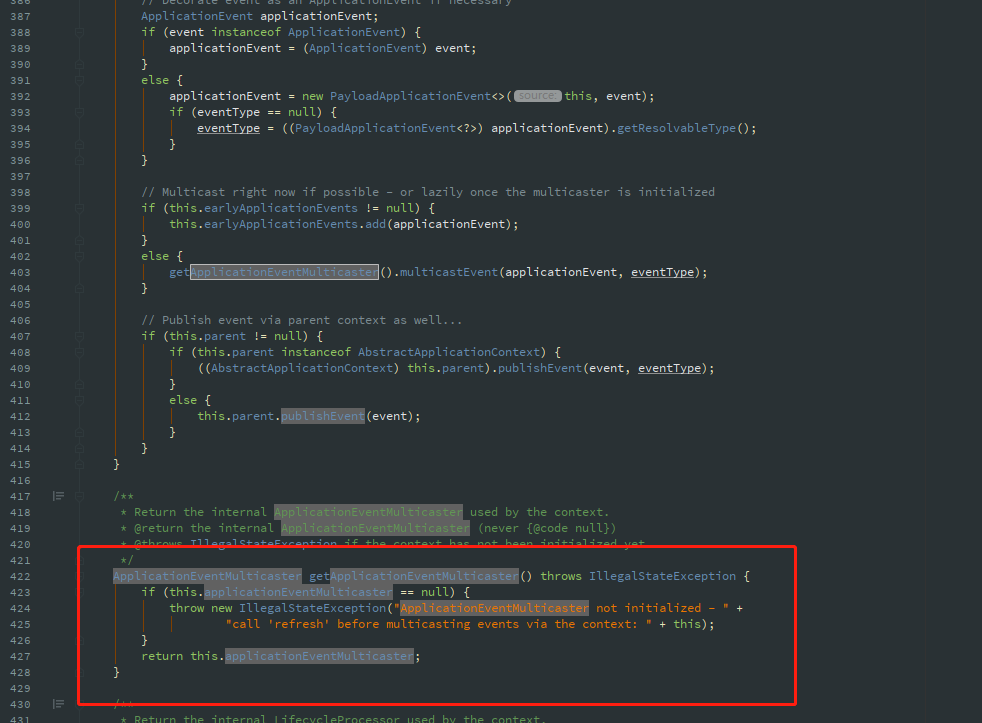Click the fold end marker on line 404
This screenshot has width=982, height=723.
[x=80, y=288]
